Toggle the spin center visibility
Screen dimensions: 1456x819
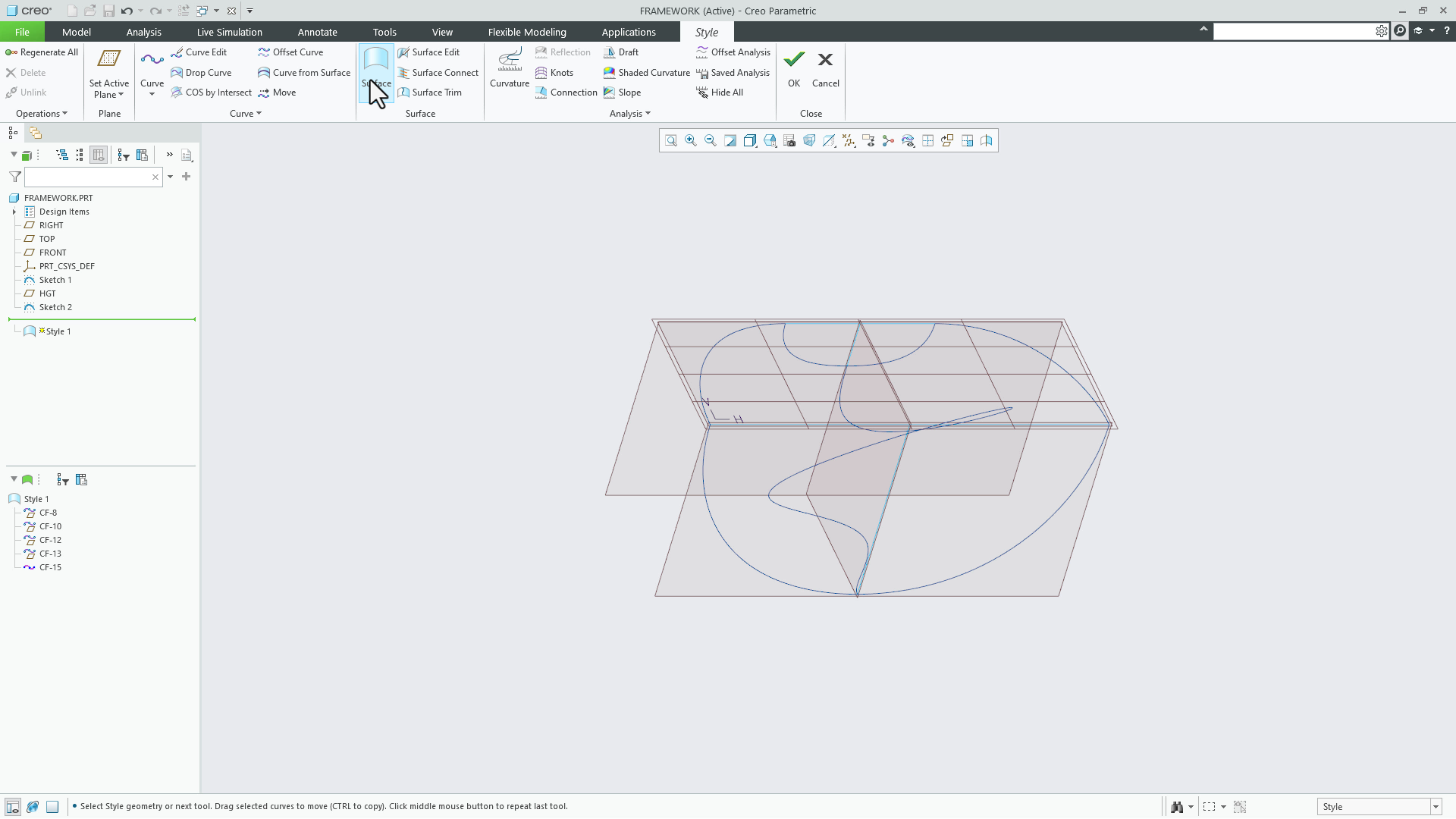(x=887, y=140)
